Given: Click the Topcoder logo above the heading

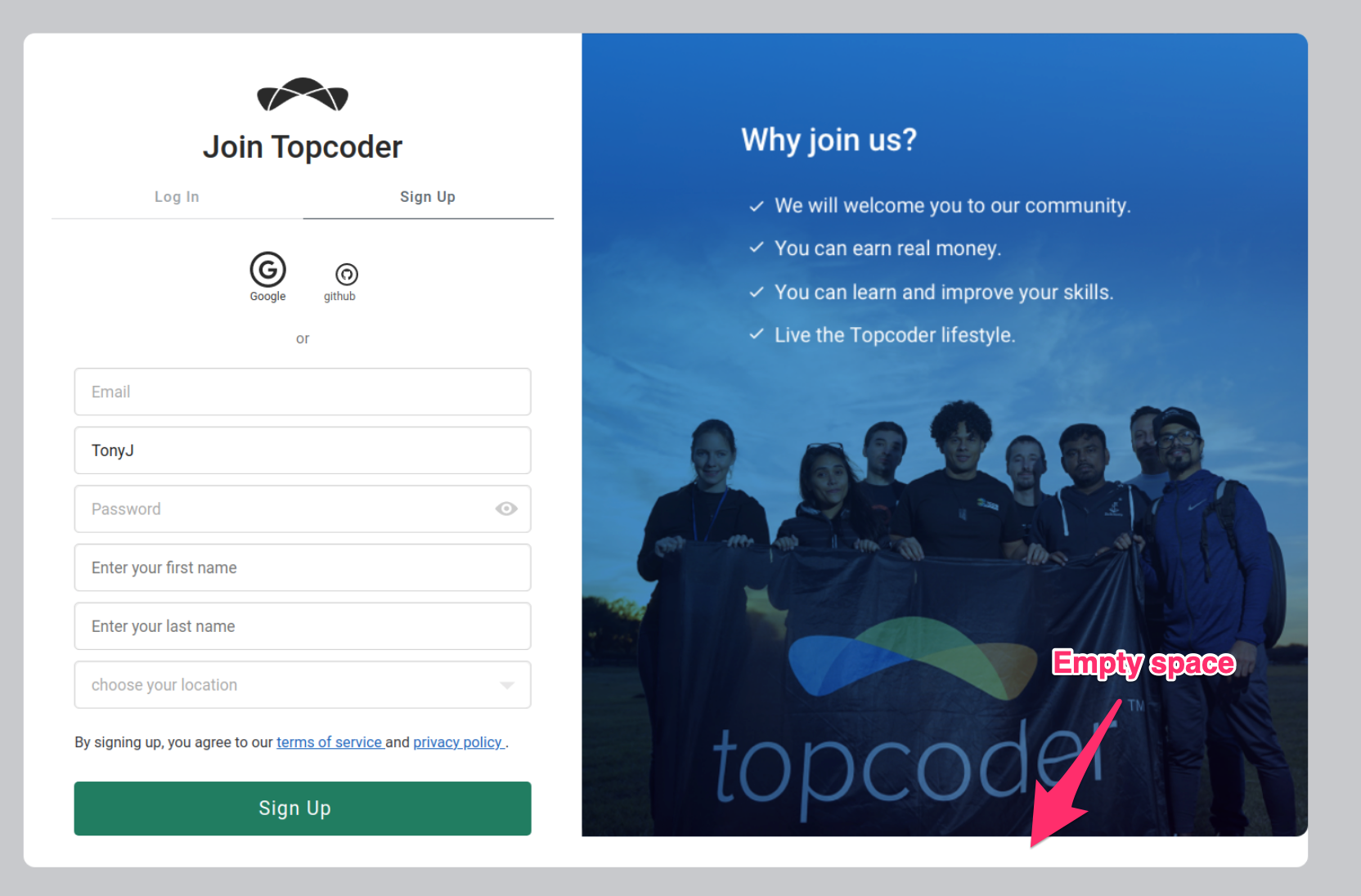Looking at the screenshot, I should 303,94.
